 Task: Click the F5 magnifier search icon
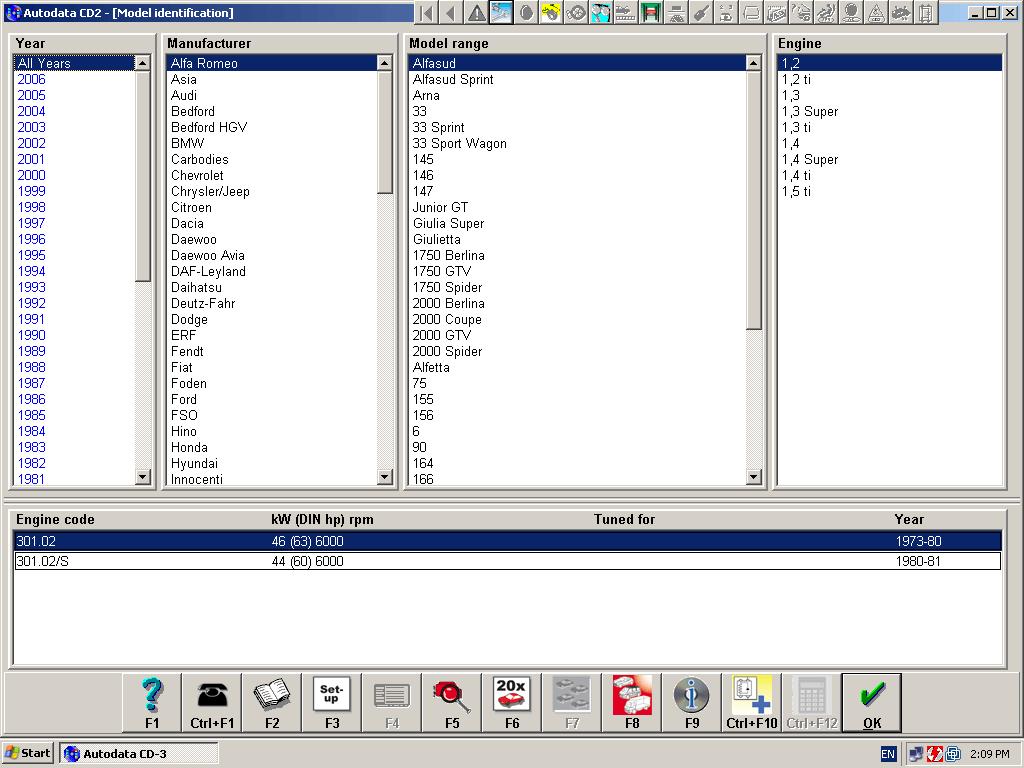click(452, 703)
